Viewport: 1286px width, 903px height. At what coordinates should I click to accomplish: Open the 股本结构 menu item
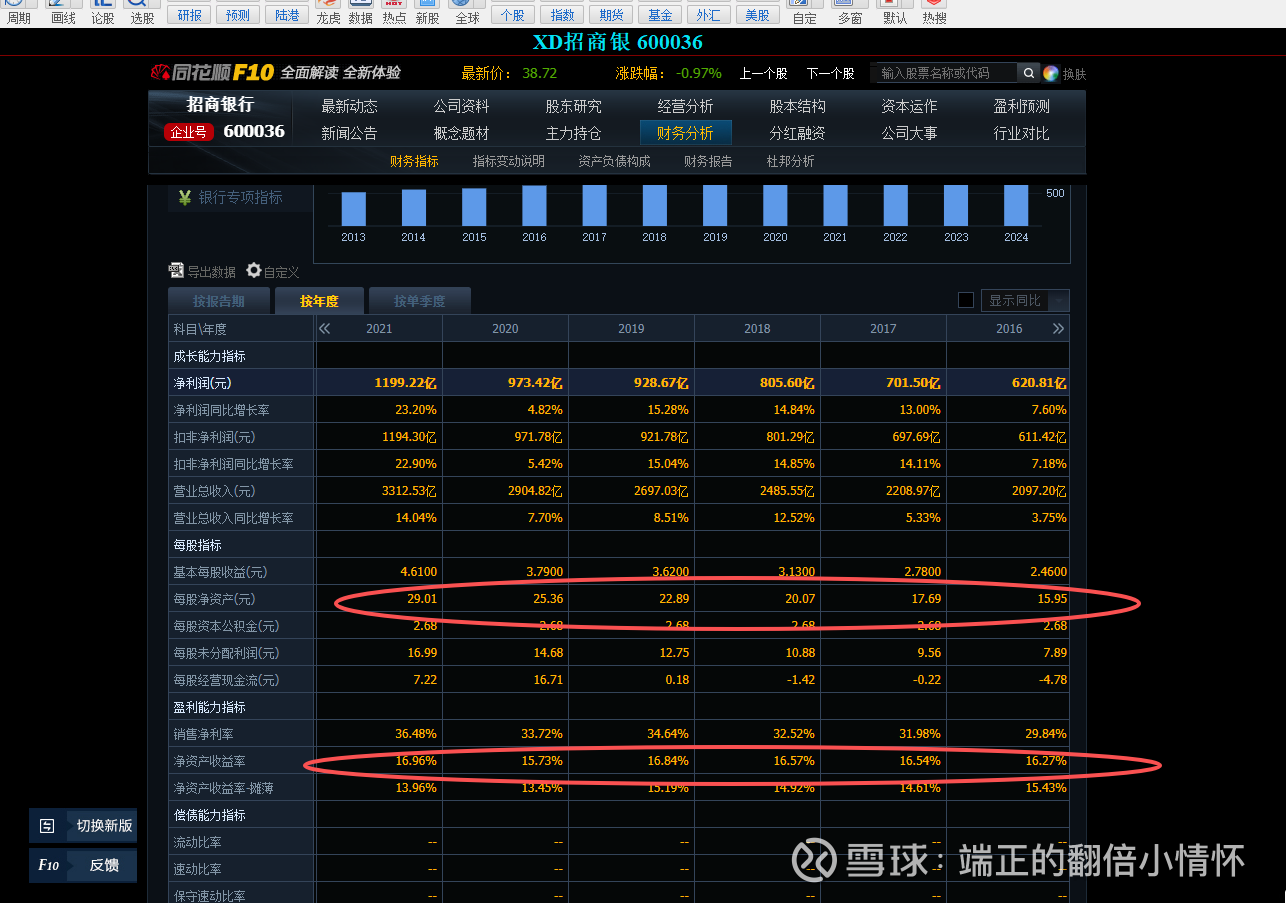pos(797,106)
